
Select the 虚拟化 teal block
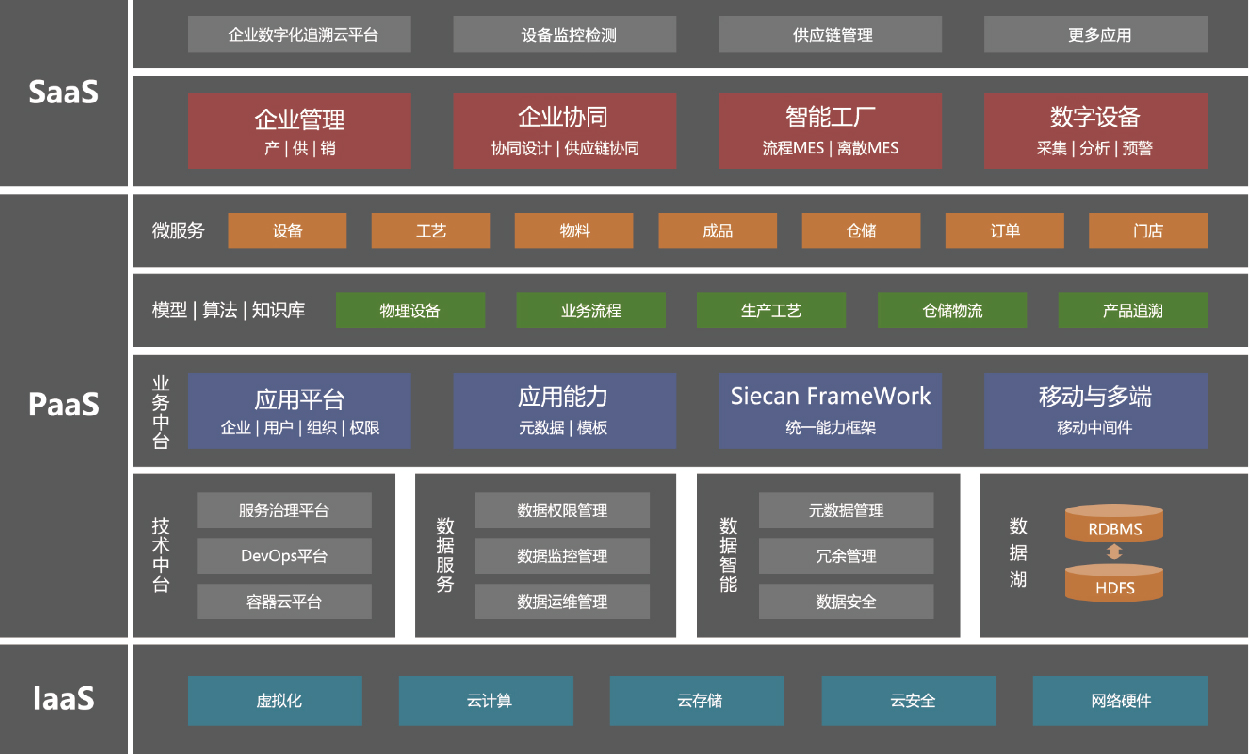tap(275, 701)
